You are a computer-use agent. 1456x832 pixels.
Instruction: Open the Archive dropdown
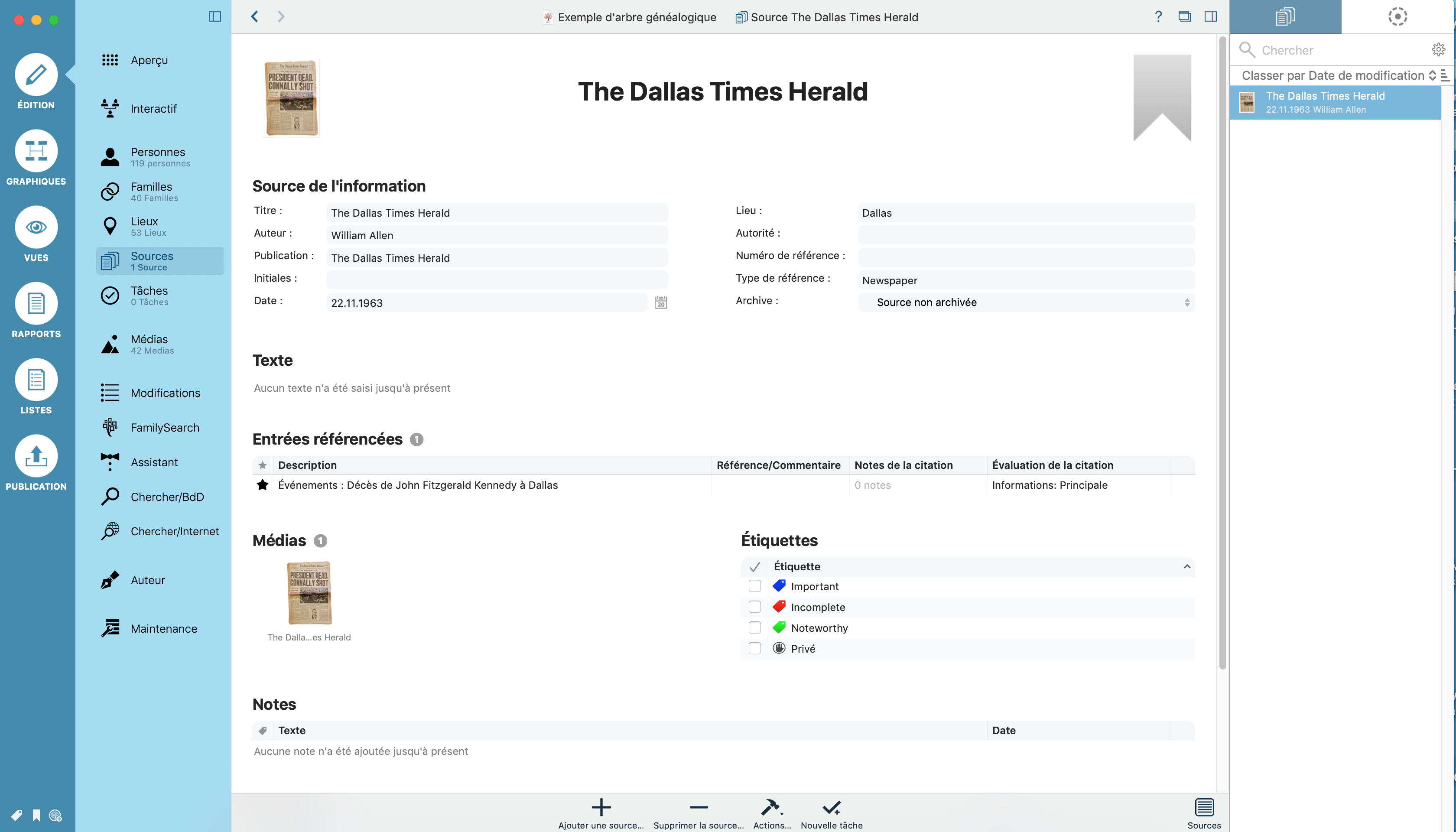tap(1026, 302)
